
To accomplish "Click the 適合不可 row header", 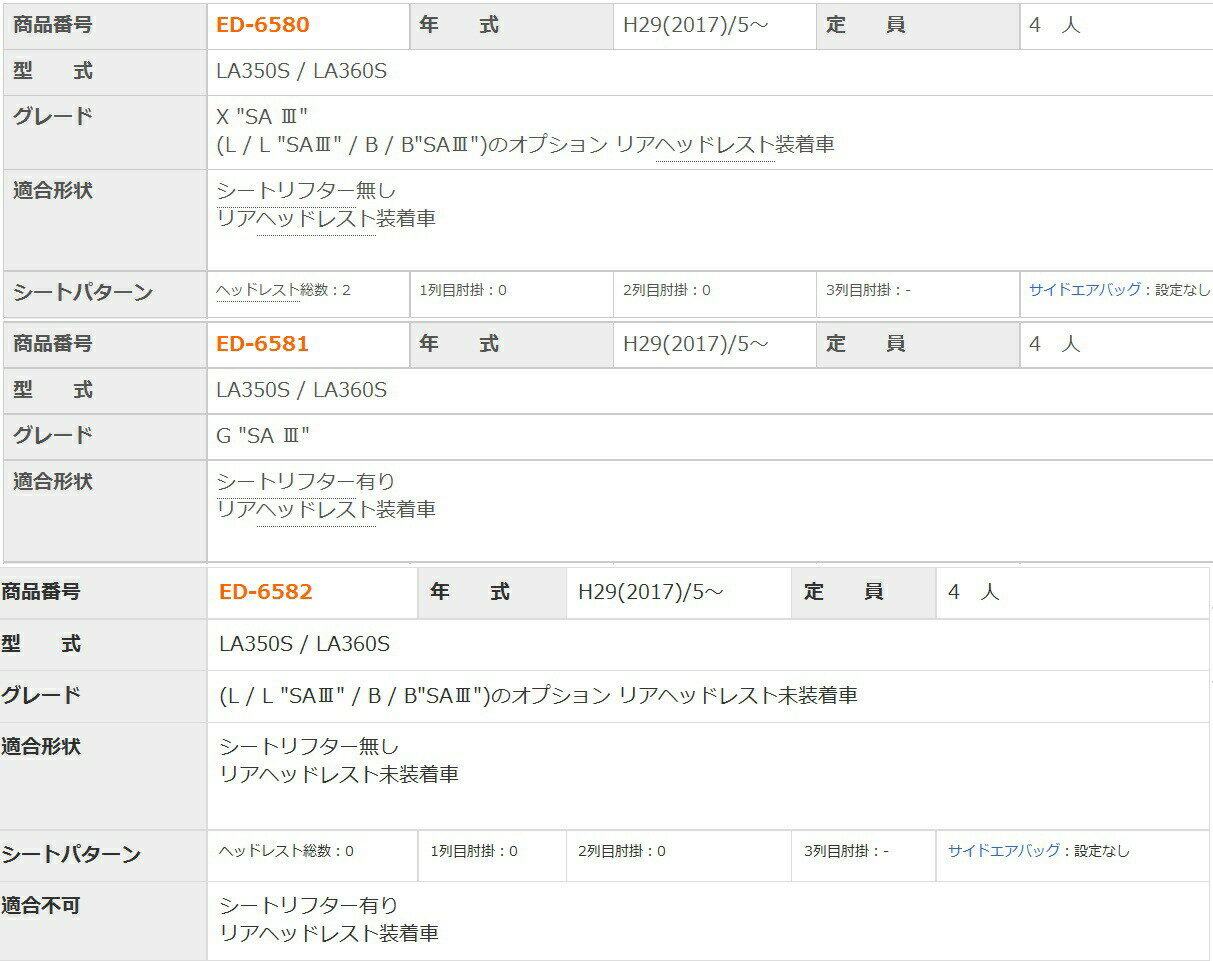I will pos(42,906).
